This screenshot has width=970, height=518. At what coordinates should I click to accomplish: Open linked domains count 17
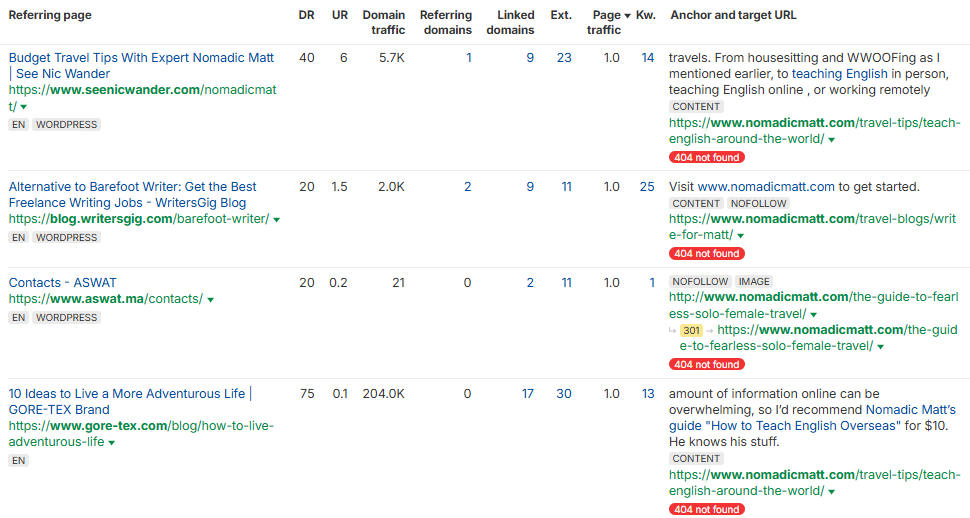[528, 394]
